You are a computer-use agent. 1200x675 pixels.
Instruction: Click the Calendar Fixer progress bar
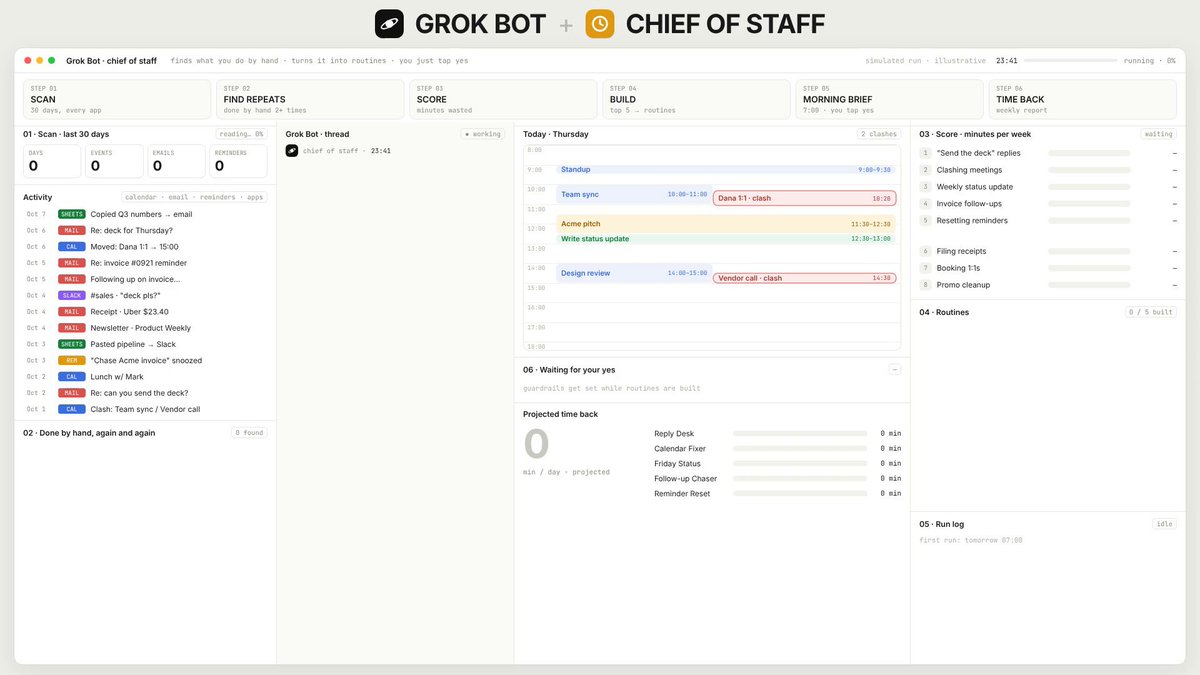click(800, 449)
